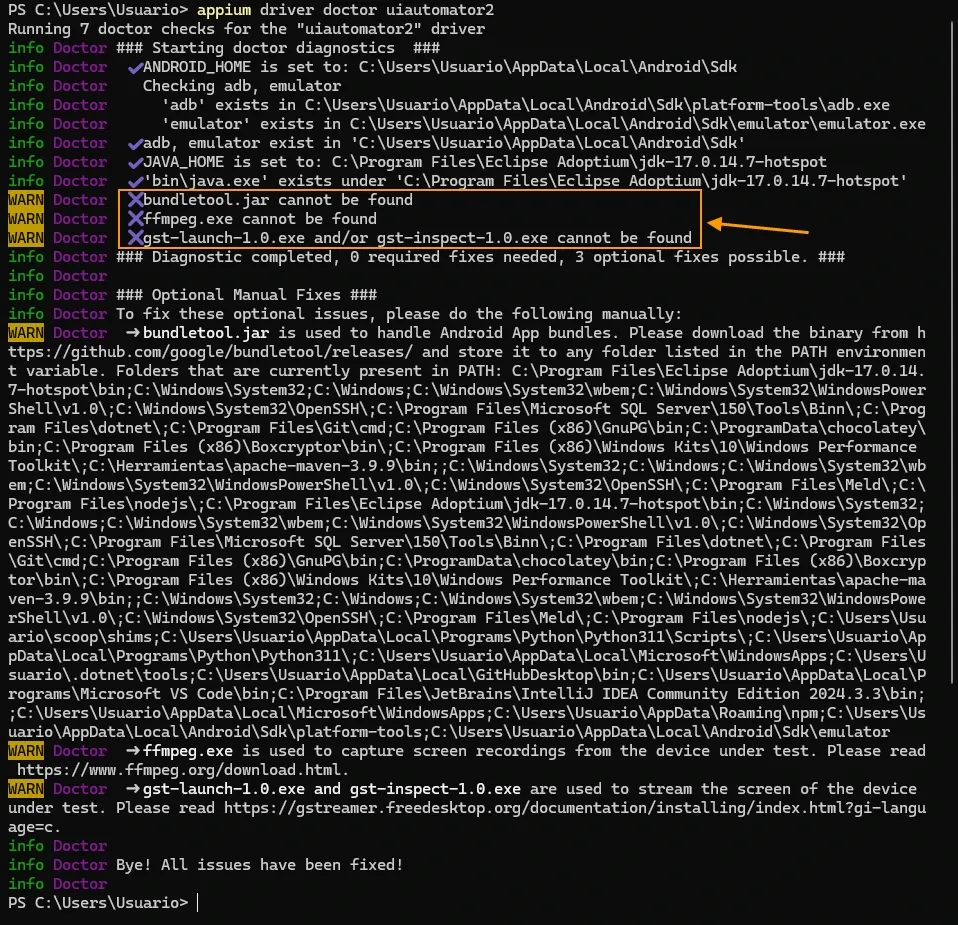Click the X mark beside bundletool.jar cannot be found

coord(135,200)
